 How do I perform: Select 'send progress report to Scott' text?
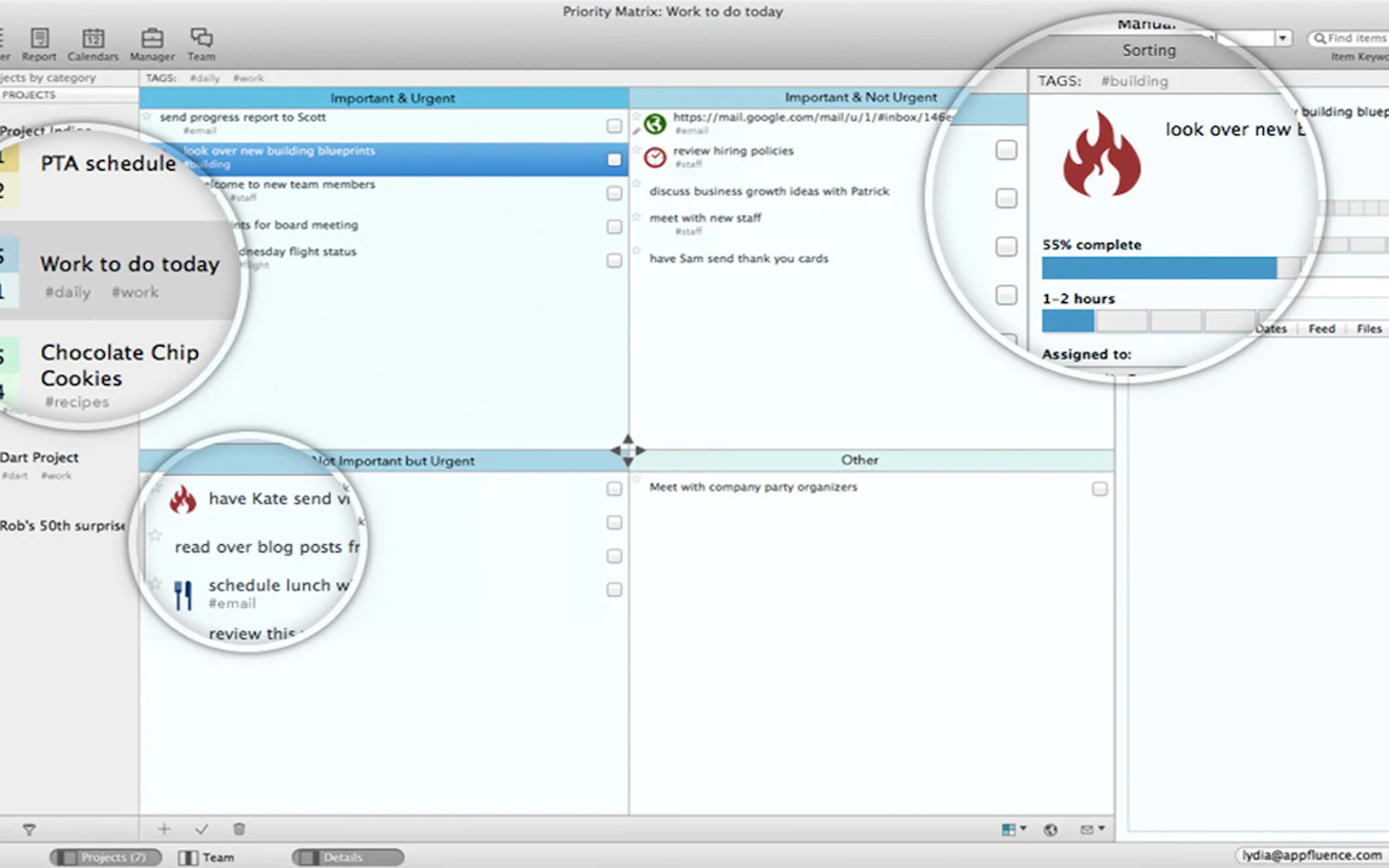point(243,117)
